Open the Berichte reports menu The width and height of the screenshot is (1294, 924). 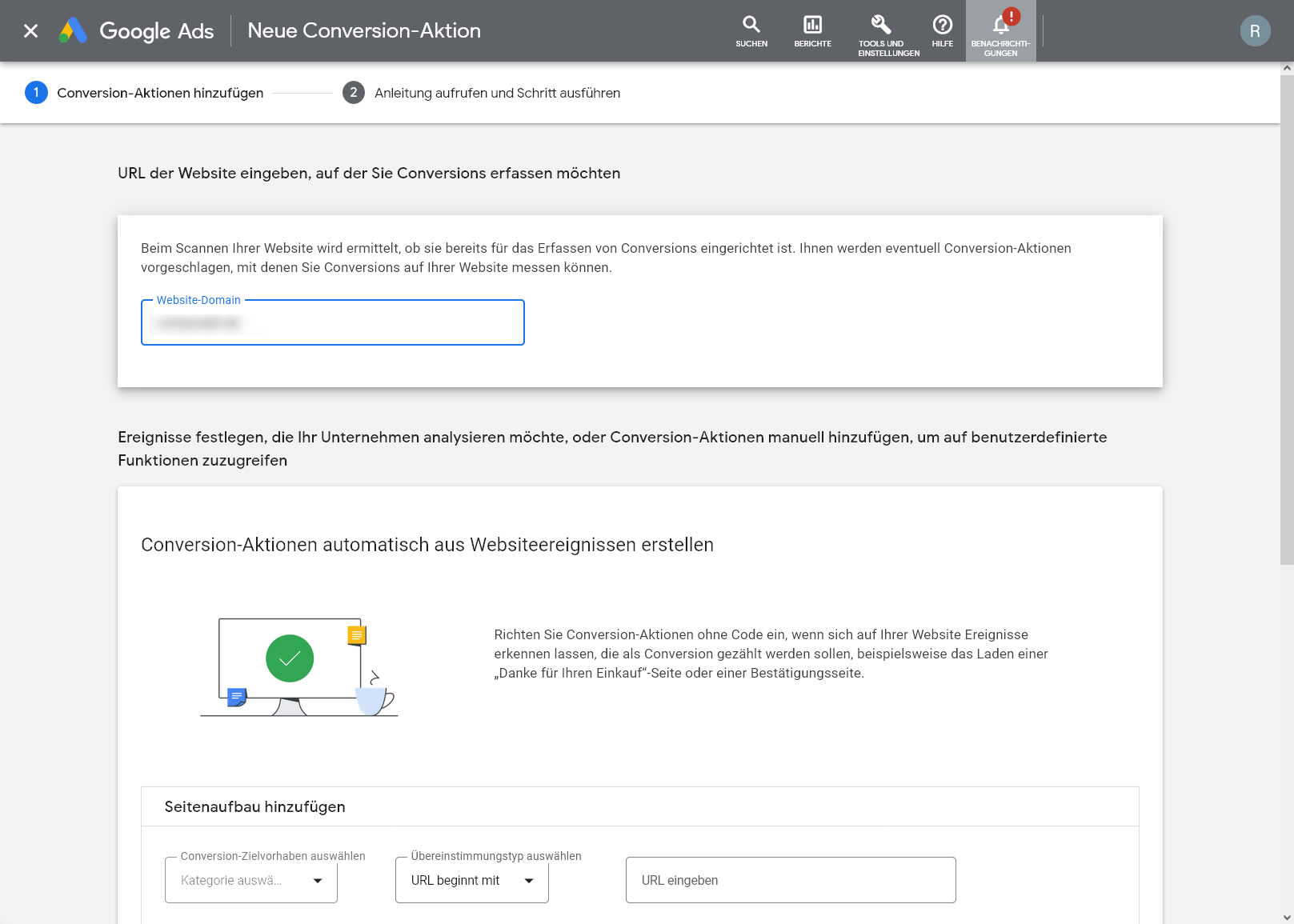(x=812, y=31)
